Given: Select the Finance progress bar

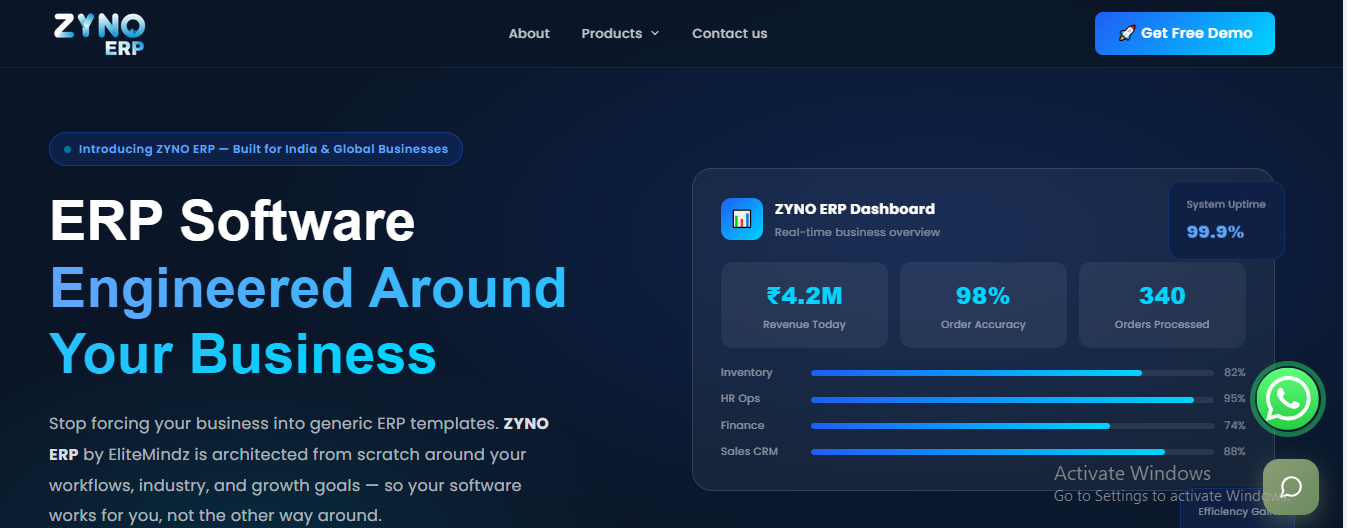Looking at the screenshot, I should (1012, 425).
